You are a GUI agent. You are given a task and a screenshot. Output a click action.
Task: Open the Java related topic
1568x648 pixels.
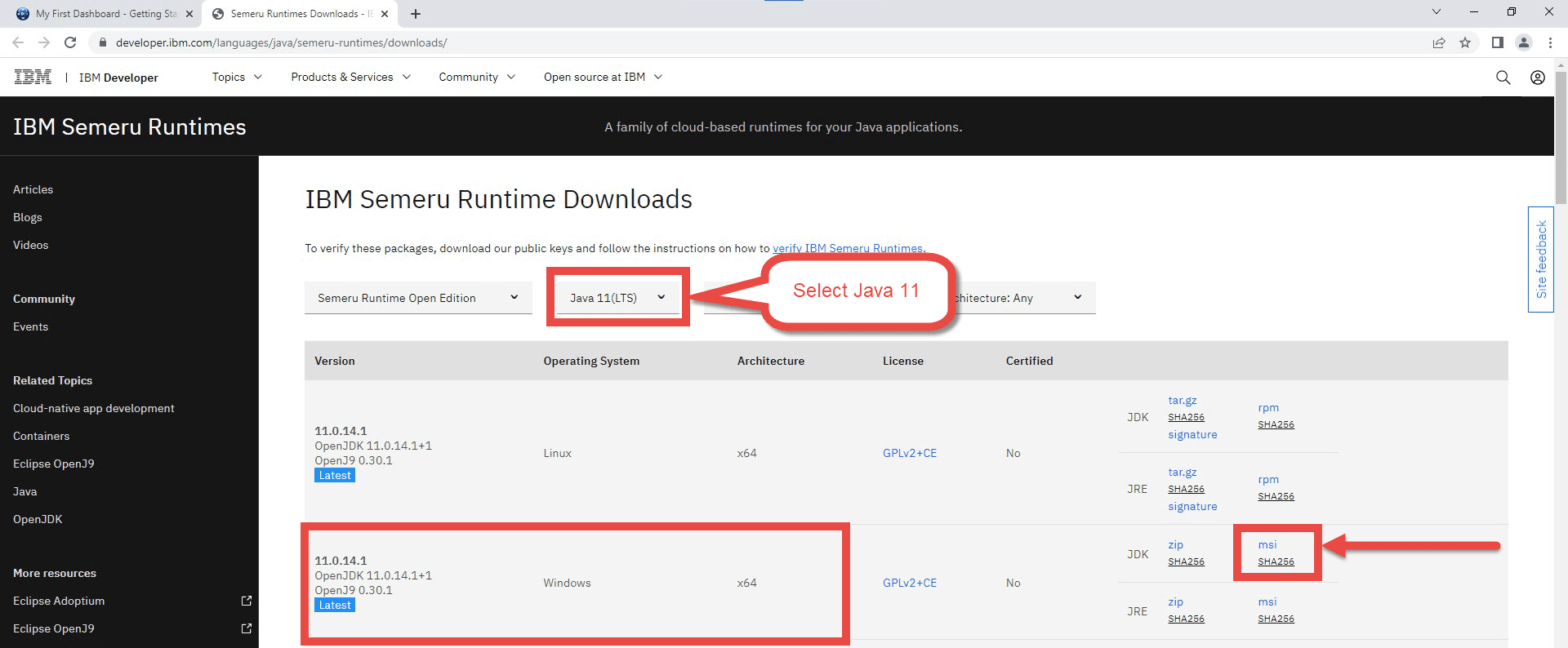(24, 491)
